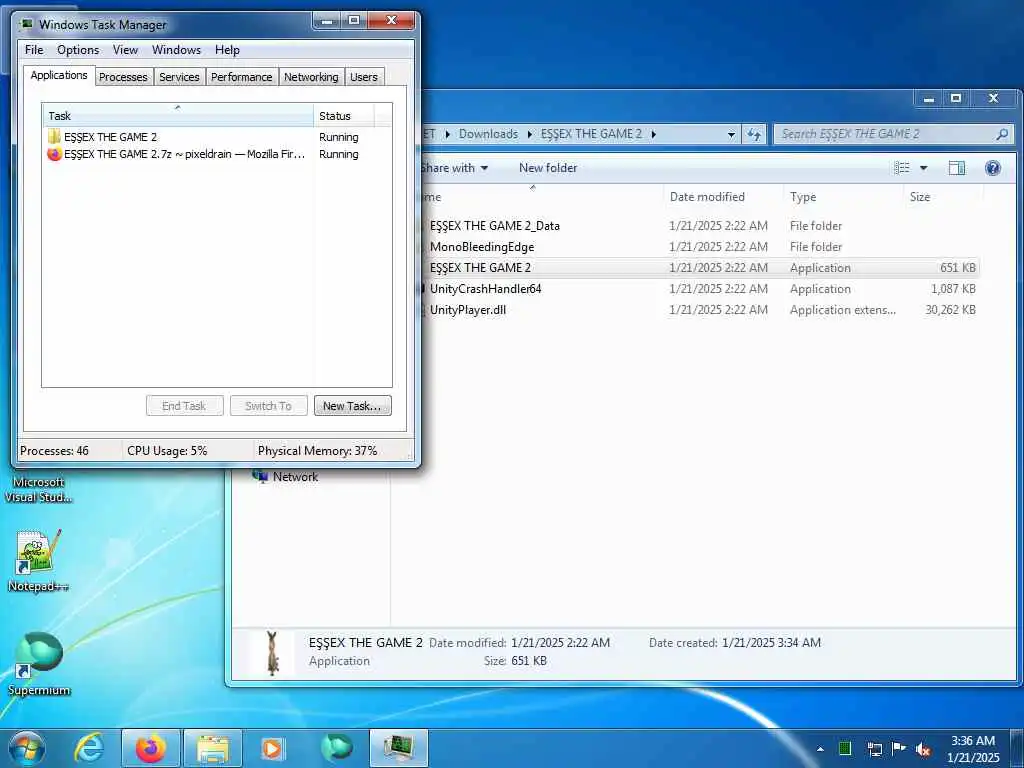Switch to the Services tab

pos(179,77)
